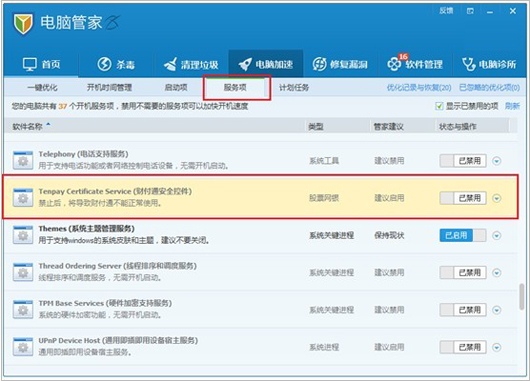This screenshot has height=381, width=530.
Task: Enable the Tenpay Certificate Service switch
Action: click(463, 198)
